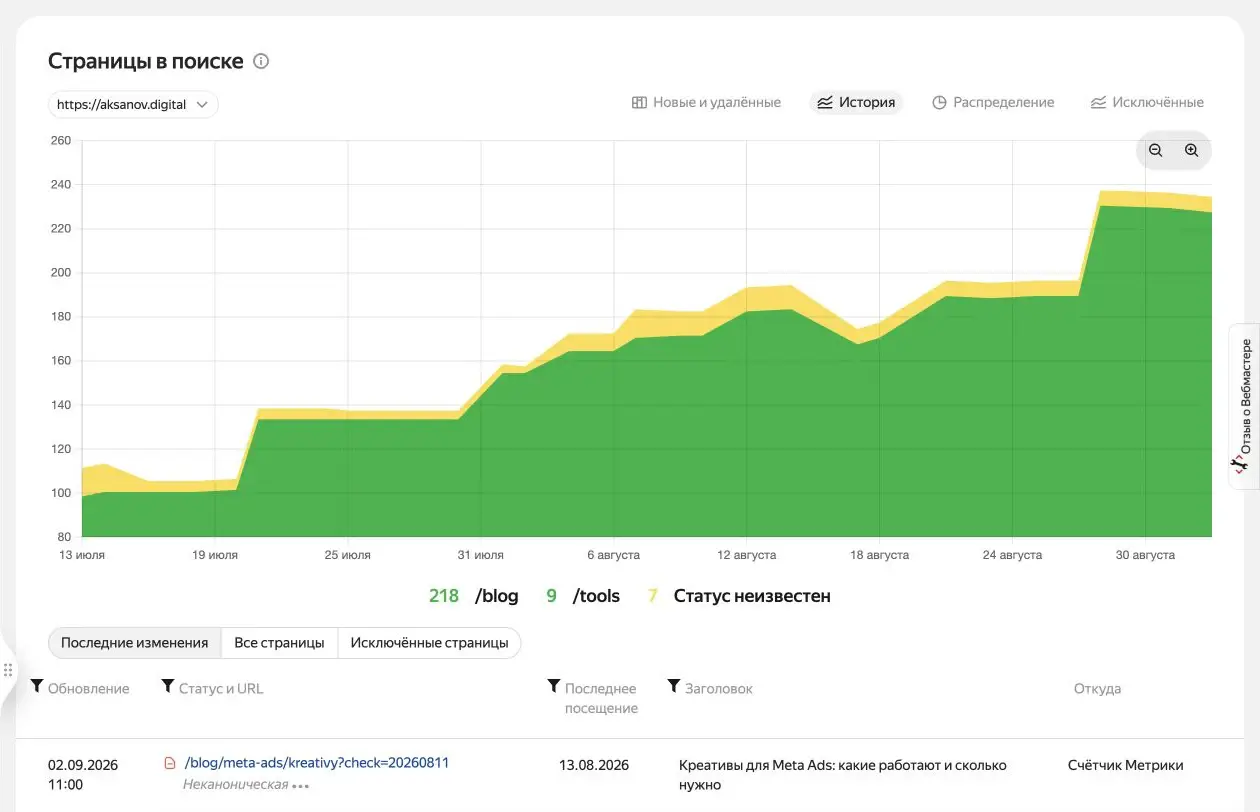Click the drag handle dots at left edge
The height and width of the screenshot is (812, 1260).
point(8,670)
